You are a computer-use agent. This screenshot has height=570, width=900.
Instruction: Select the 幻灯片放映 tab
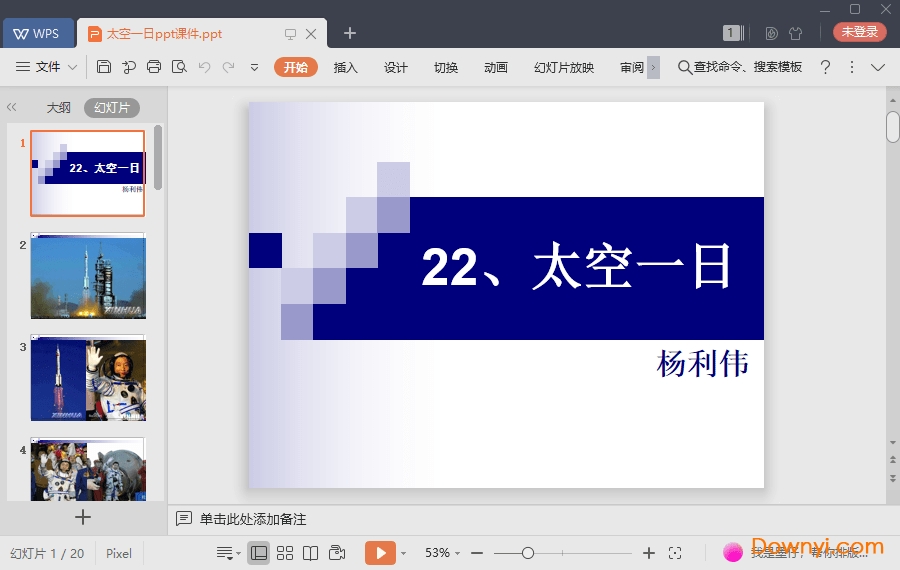564,67
